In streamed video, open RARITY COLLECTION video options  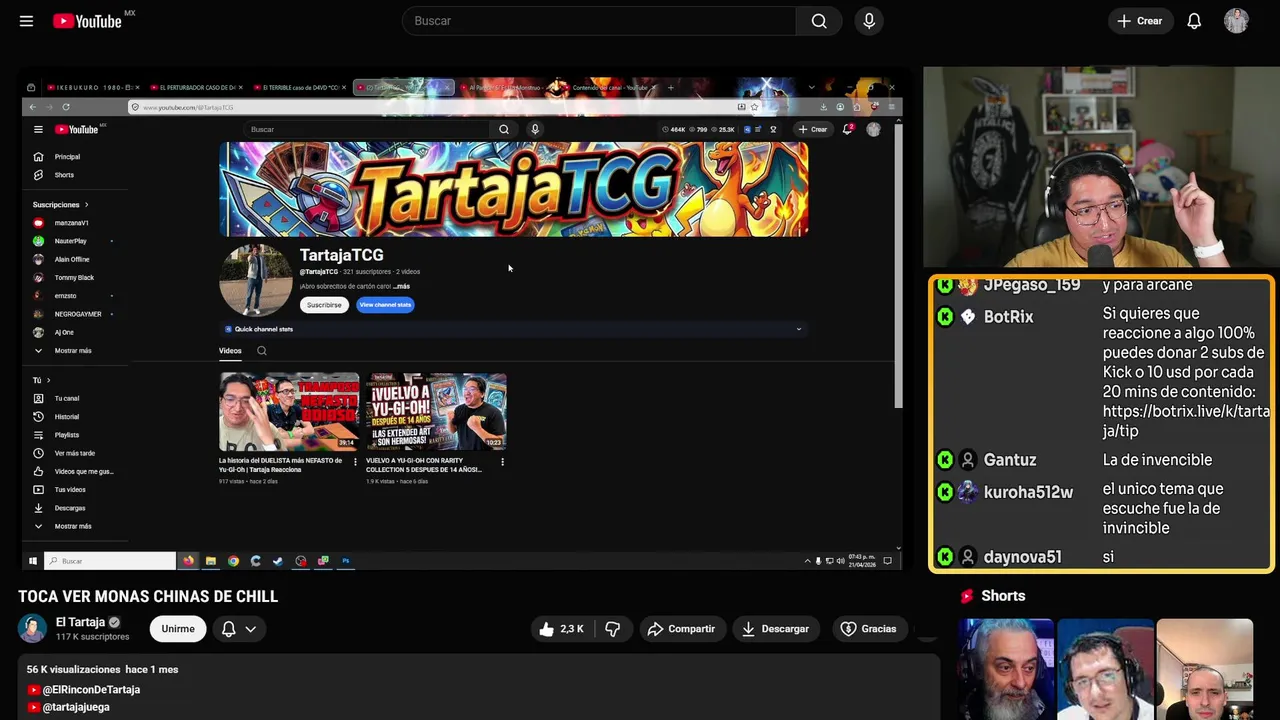502,462
